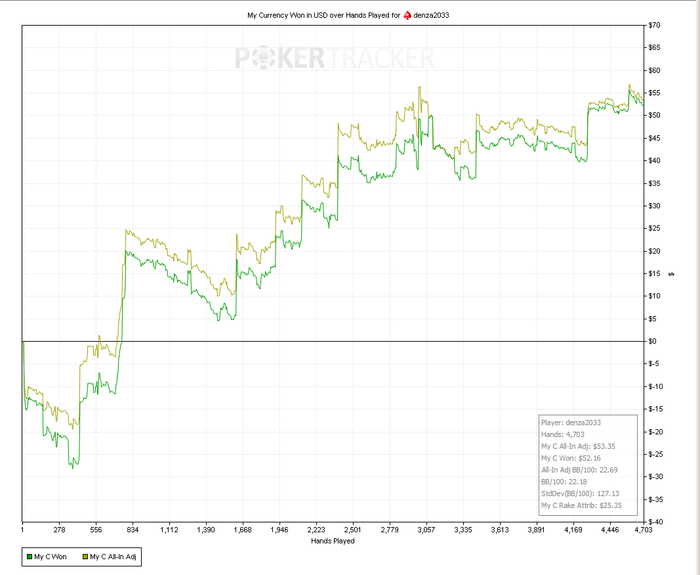Click the 834 x-axis tick label
Viewport: 700px width, 575px height.
coord(133,530)
